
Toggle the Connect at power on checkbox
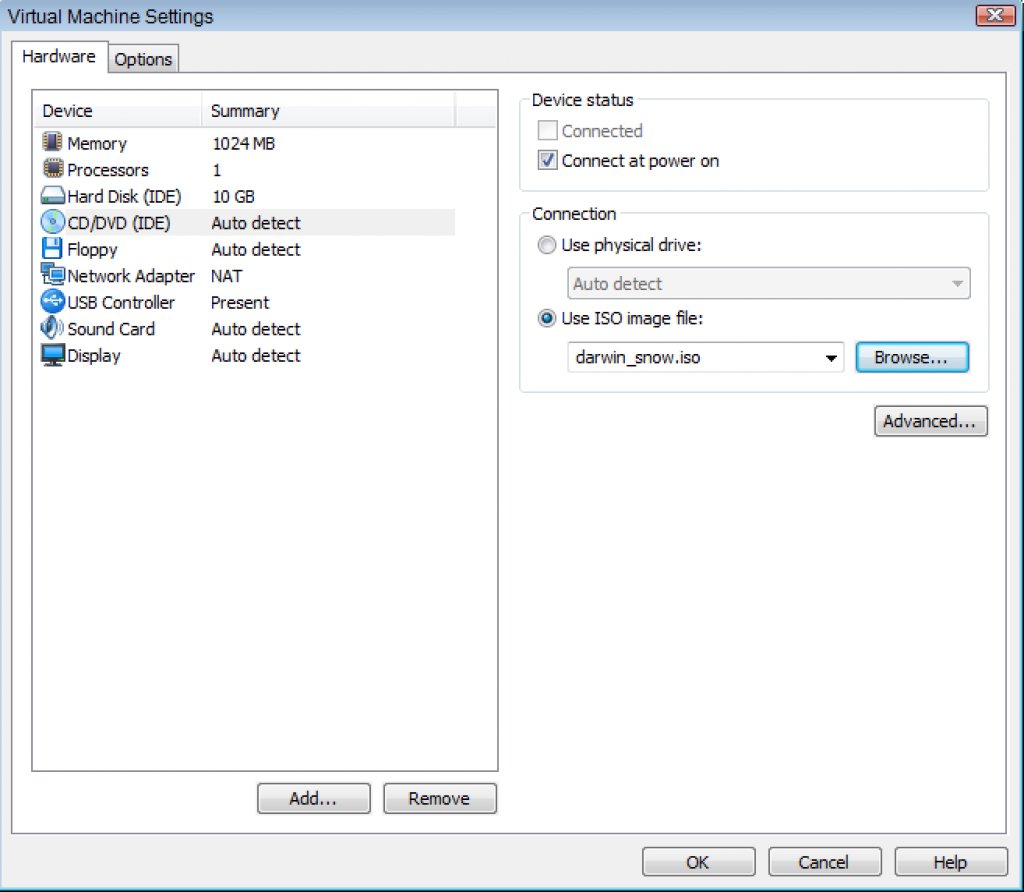click(x=547, y=161)
